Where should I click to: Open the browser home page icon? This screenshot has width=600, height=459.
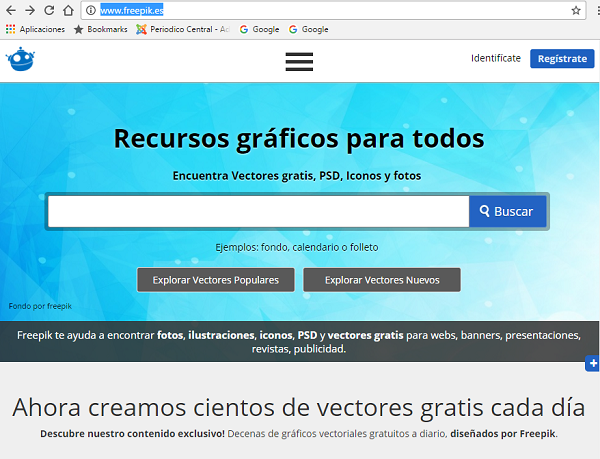coord(68,10)
